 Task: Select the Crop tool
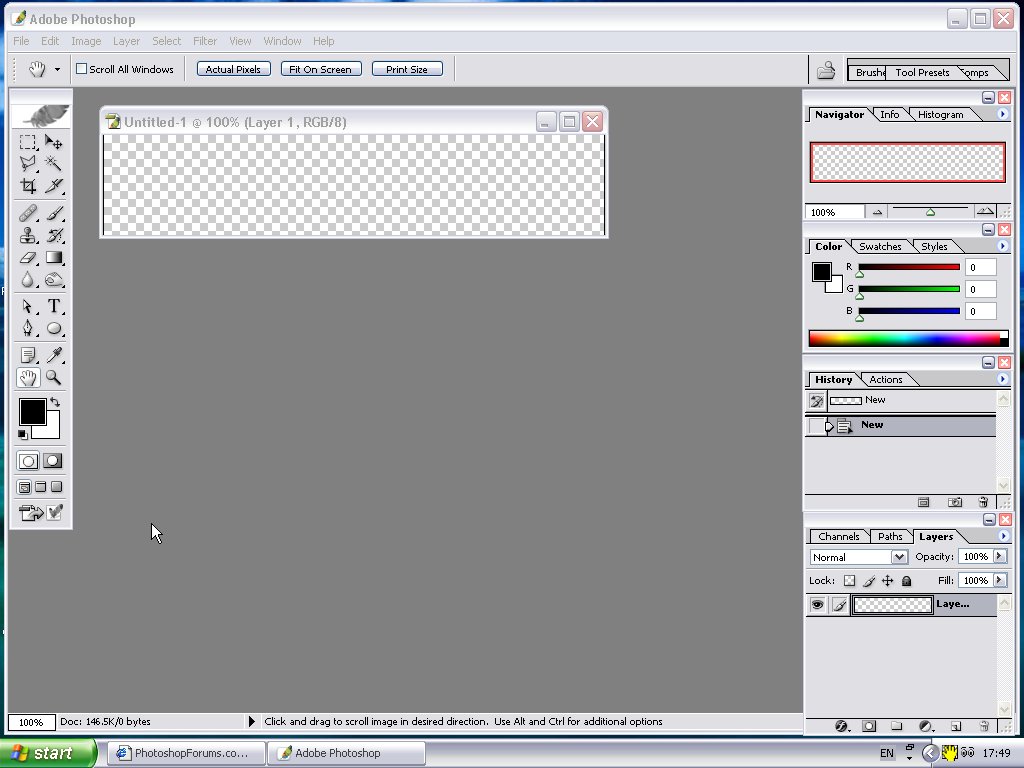click(x=28, y=186)
